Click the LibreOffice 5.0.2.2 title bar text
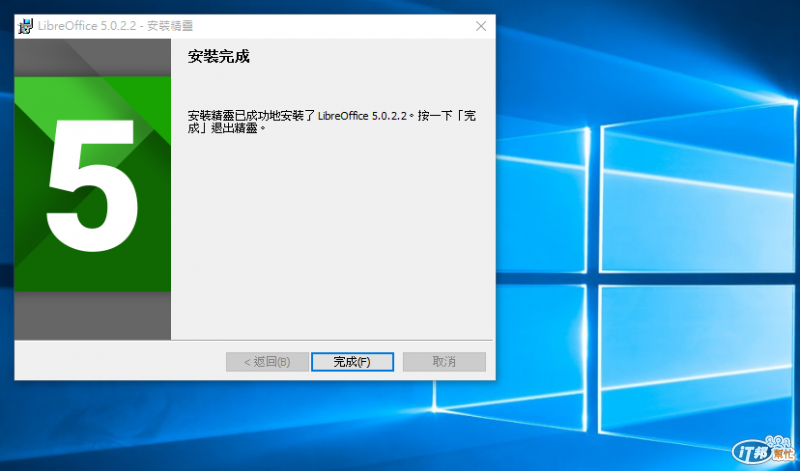 click(115, 26)
